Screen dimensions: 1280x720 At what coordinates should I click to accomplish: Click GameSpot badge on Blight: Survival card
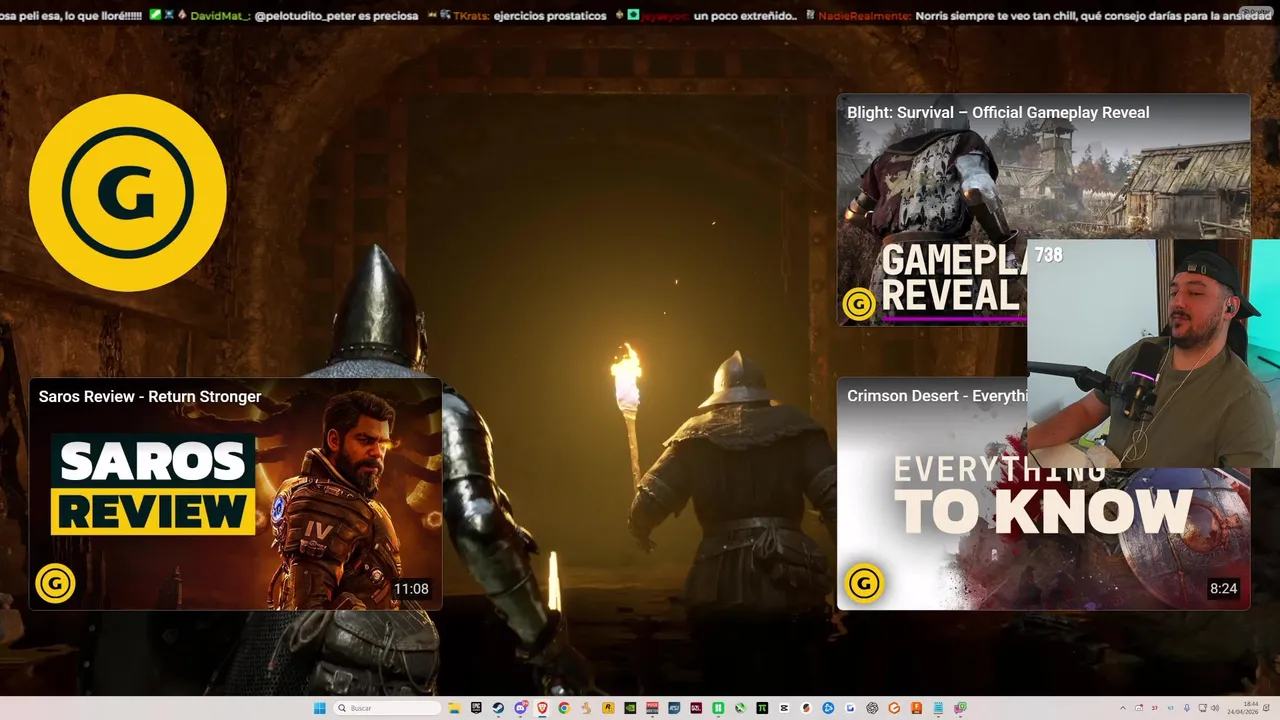tap(859, 304)
